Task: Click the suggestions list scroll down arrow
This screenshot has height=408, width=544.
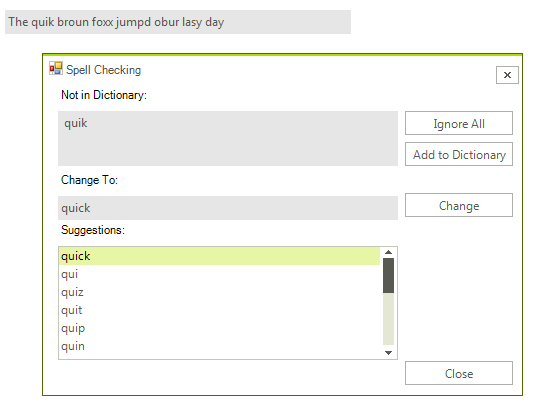Action: pyautogui.click(x=388, y=353)
